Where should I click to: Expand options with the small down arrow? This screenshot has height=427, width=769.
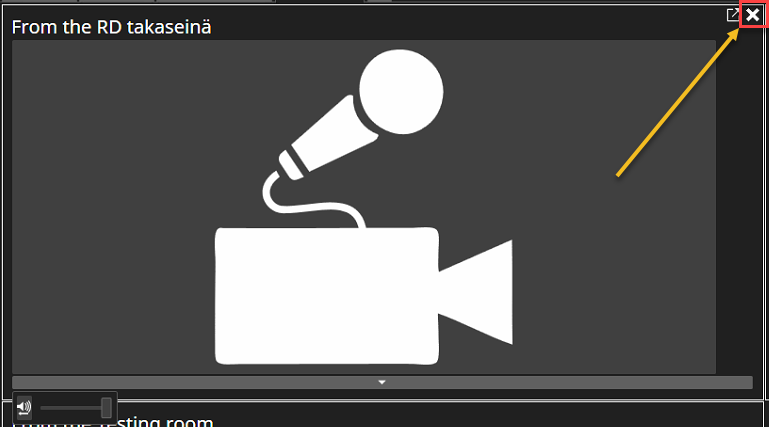click(382, 382)
